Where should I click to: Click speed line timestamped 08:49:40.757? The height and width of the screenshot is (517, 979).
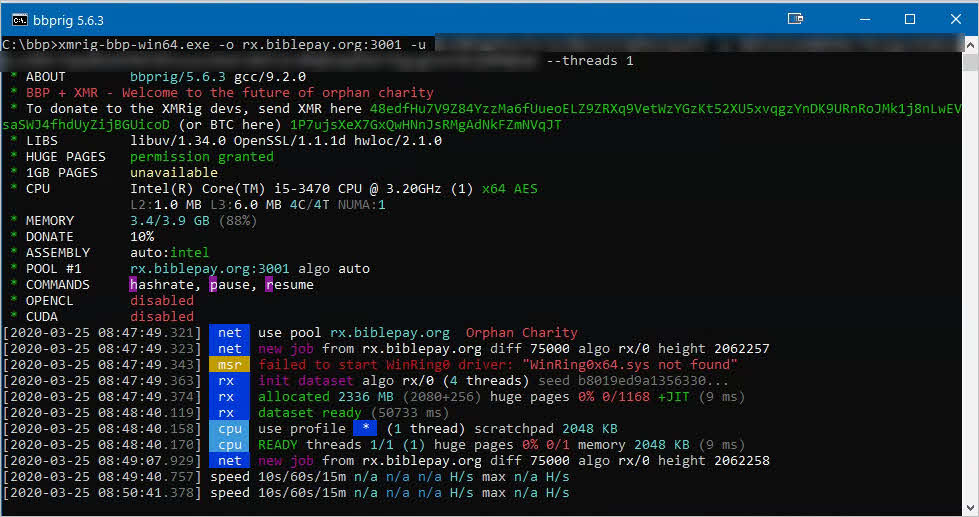286,477
